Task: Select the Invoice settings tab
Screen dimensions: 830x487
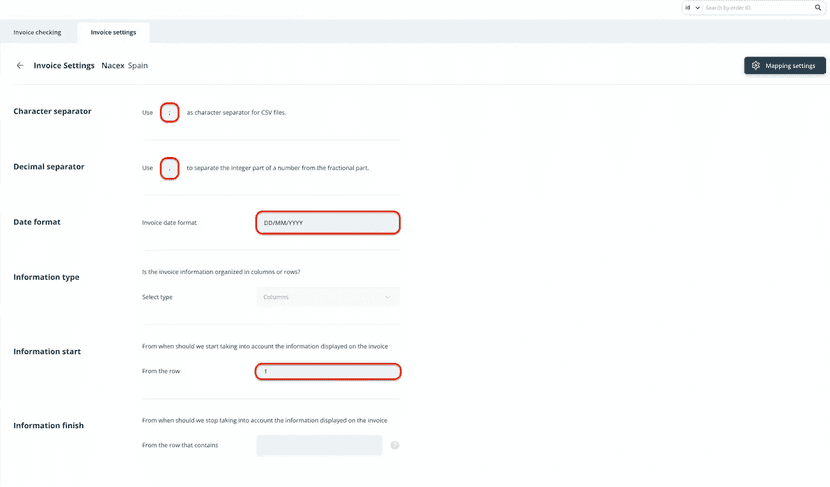Action: tap(113, 32)
